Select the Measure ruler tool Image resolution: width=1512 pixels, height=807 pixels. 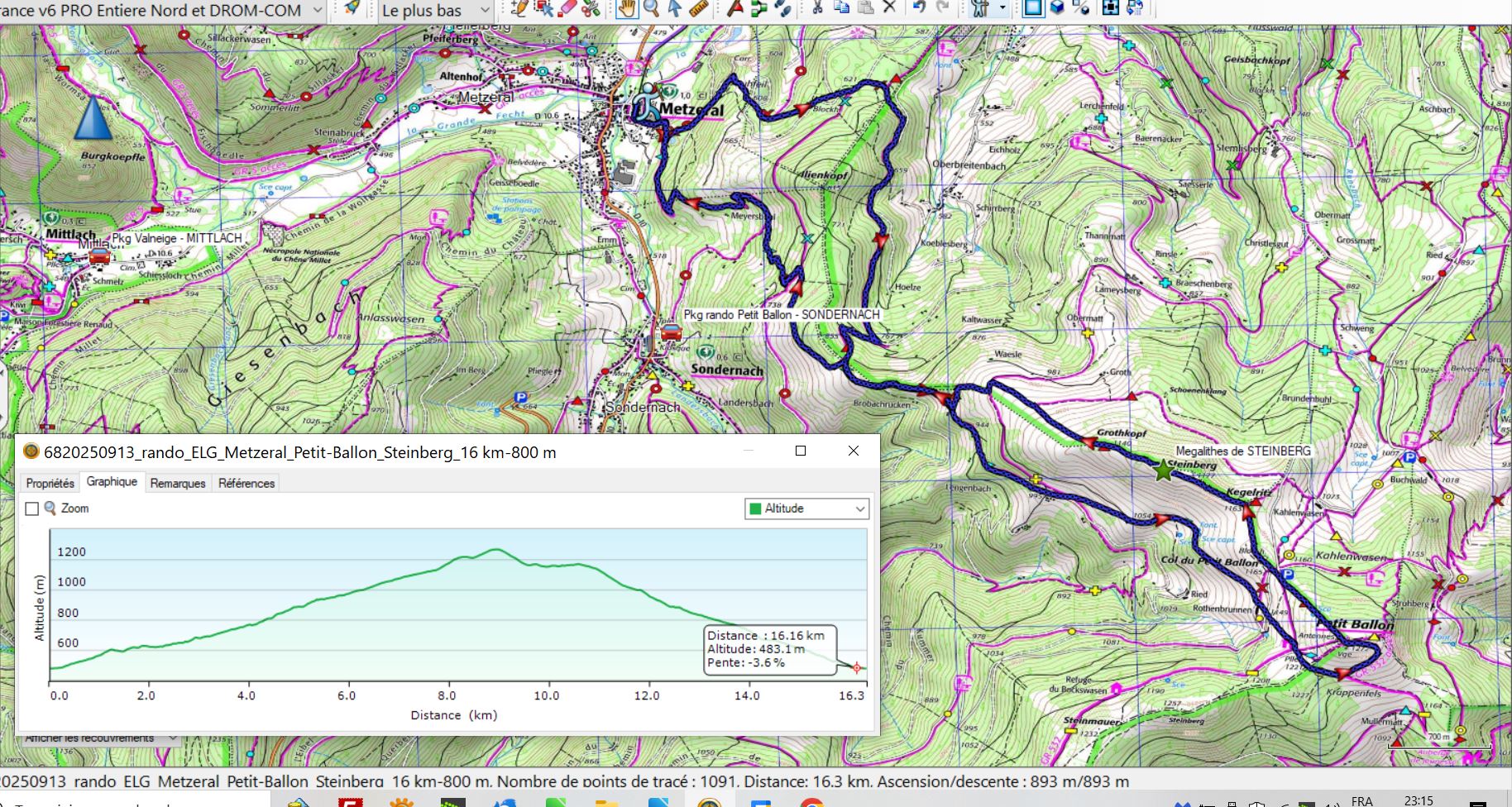[699, 9]
